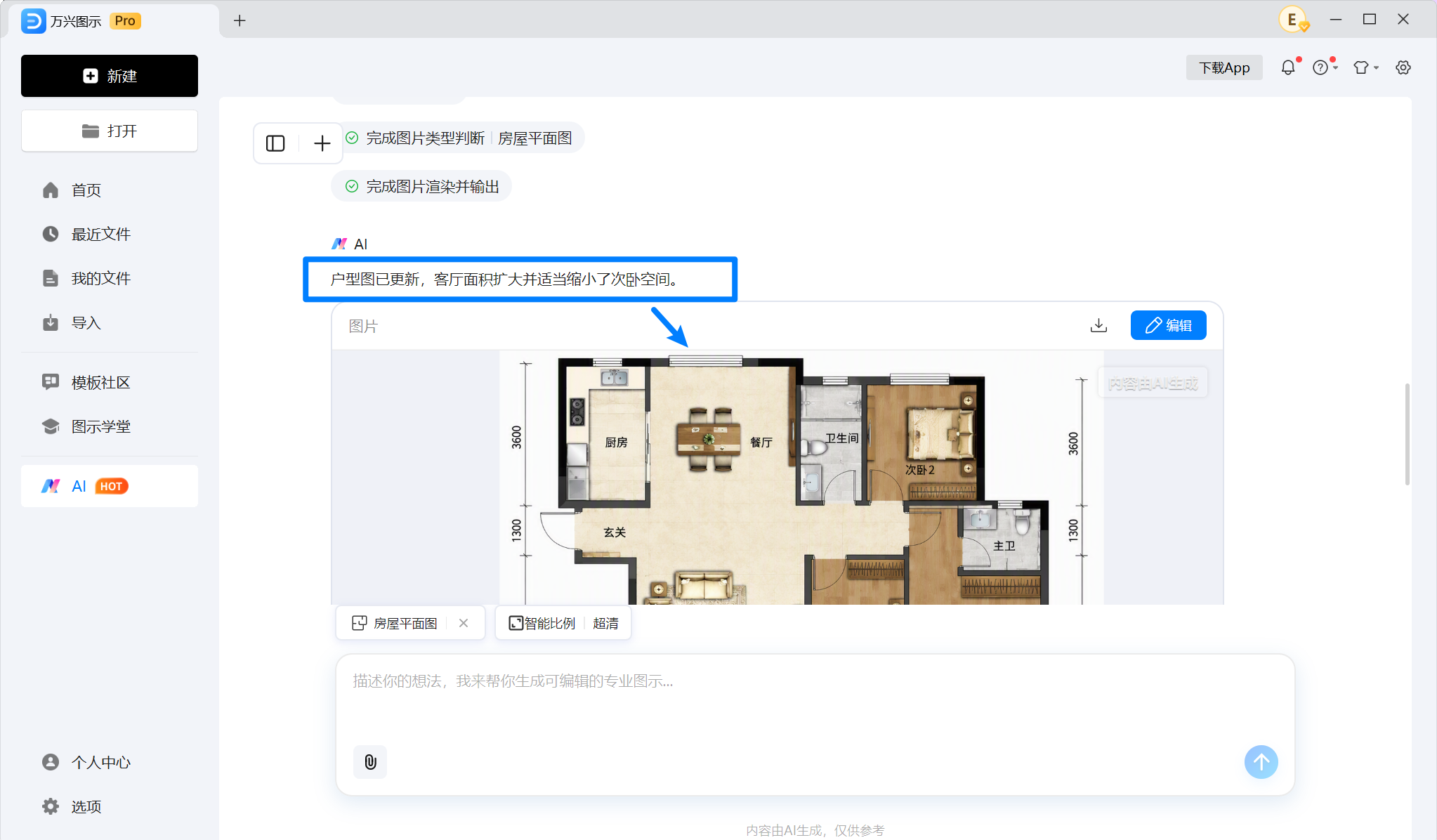Click the 我的文件 document icon
Image resolution: width=1437 pixels, height=840 pixels.
51,278
